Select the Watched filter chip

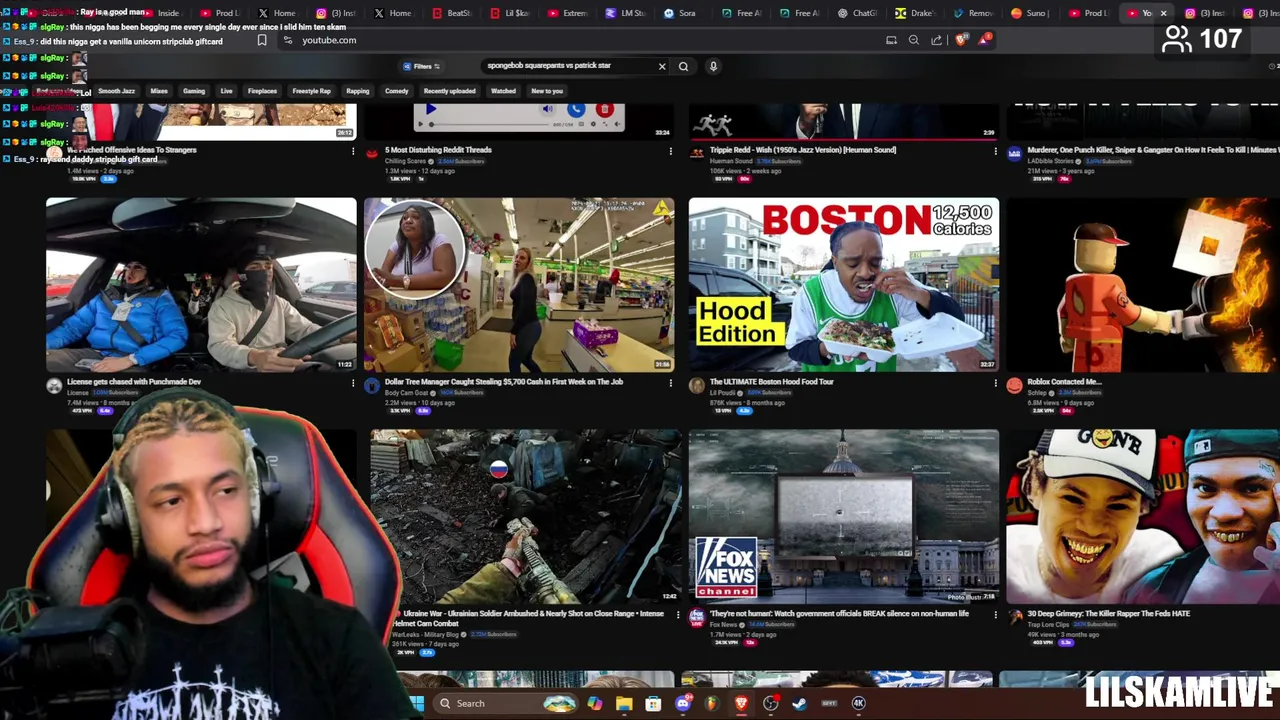(503, 91)
